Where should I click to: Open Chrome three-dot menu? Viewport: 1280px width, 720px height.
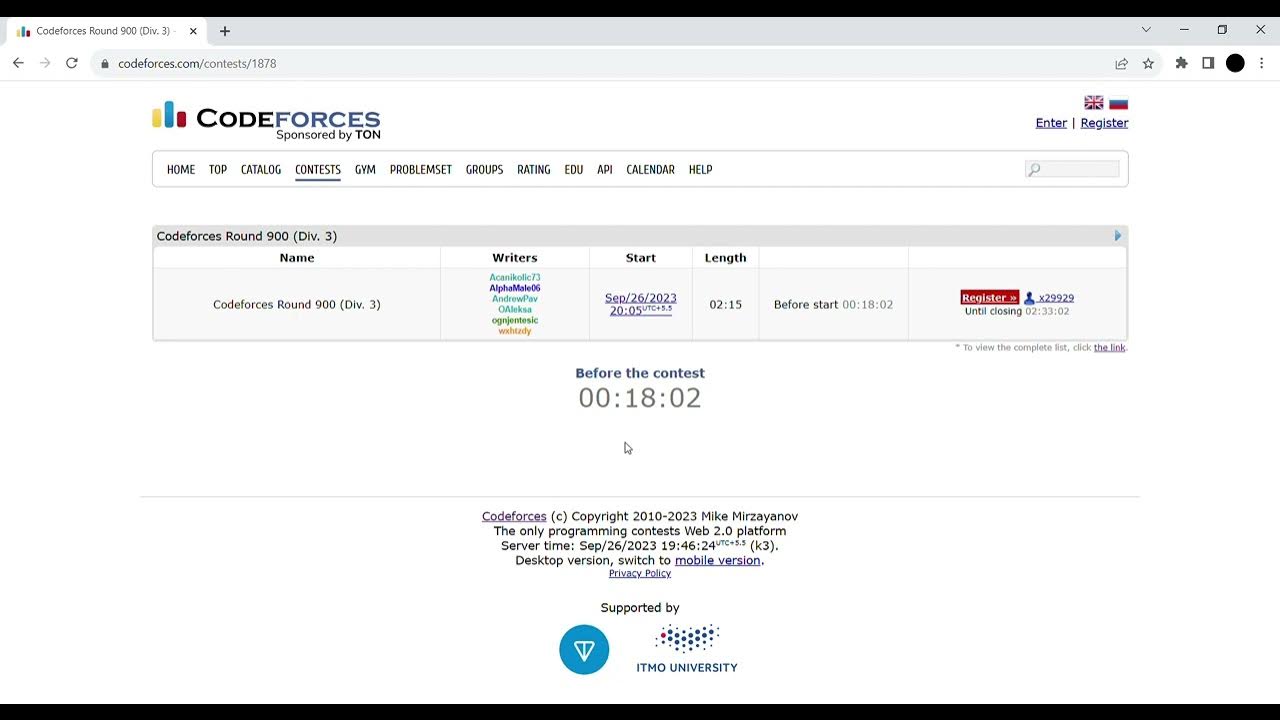click(x=1262, y=63)
